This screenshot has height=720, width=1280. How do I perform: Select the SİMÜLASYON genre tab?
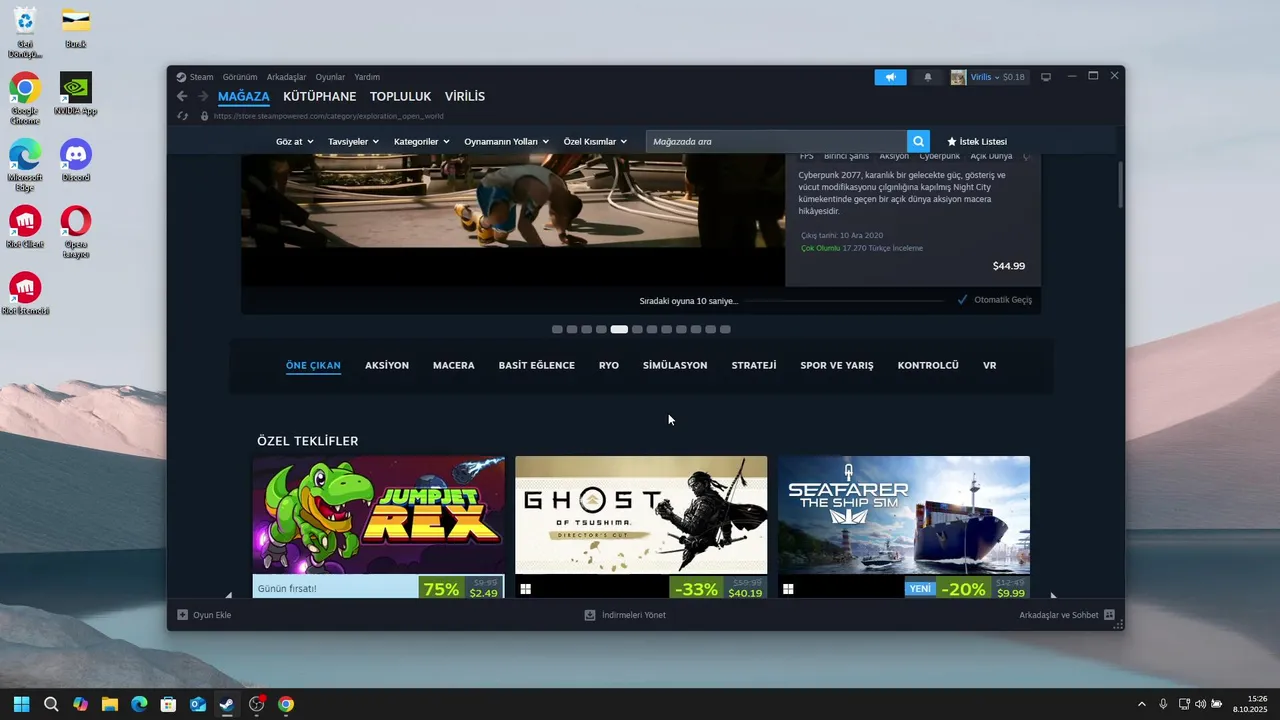pyautogui.click(x=675, y=366)
